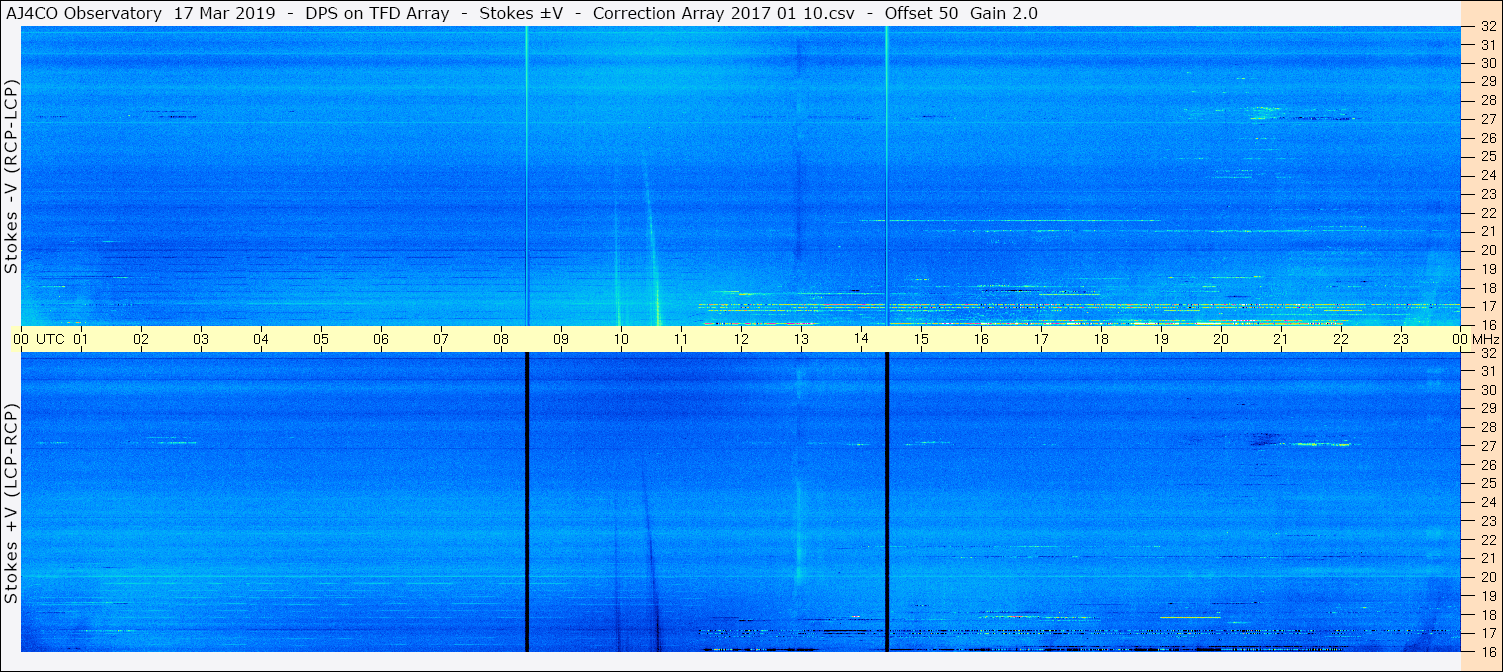This screenshot has width=1503, height=672.
Task: Click the 12 hour mark on the time axis
Action: 741,339
